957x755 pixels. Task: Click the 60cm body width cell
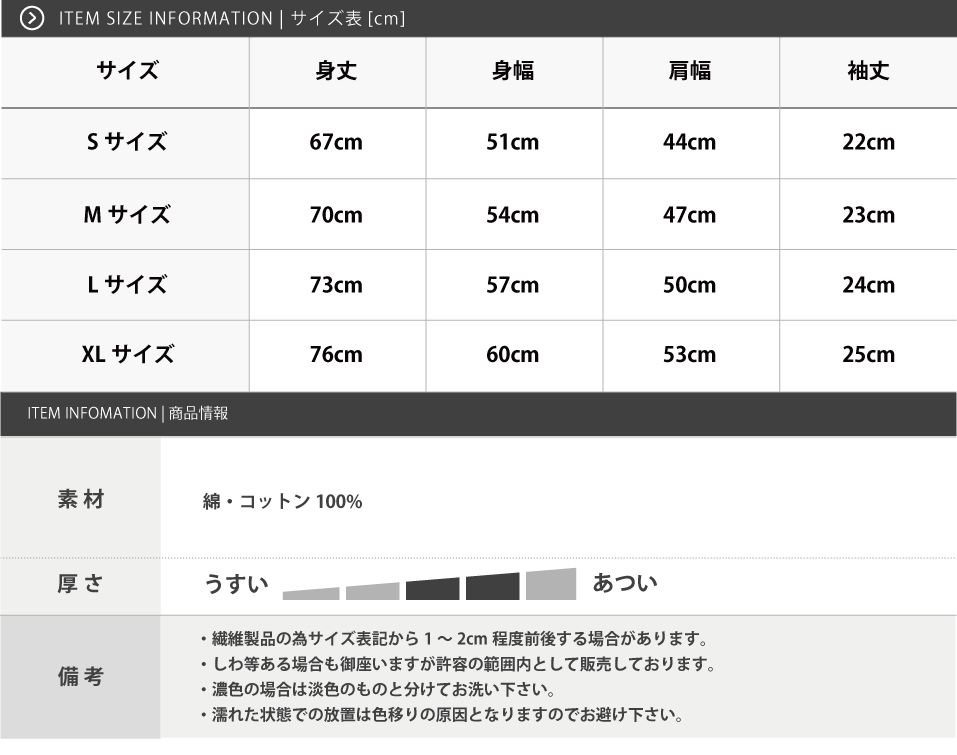tap(513, 355)
